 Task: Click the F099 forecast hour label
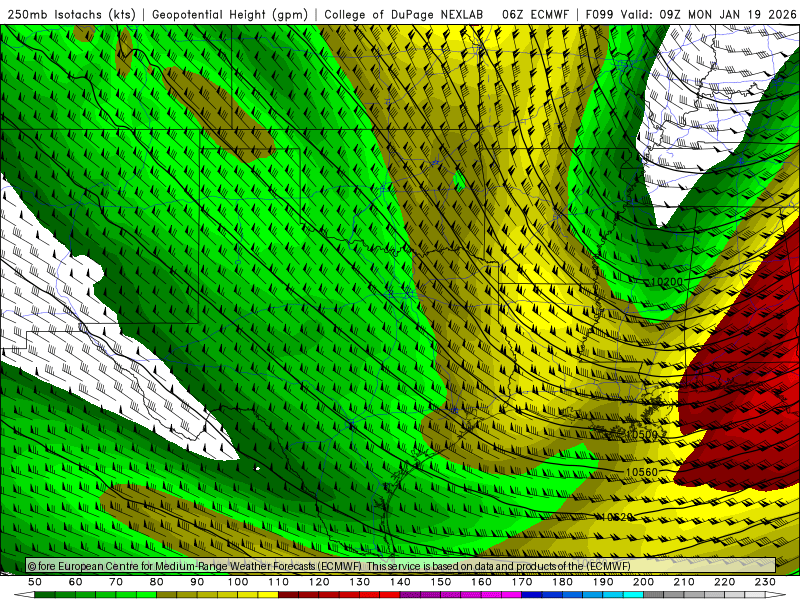tap(599, 14)
